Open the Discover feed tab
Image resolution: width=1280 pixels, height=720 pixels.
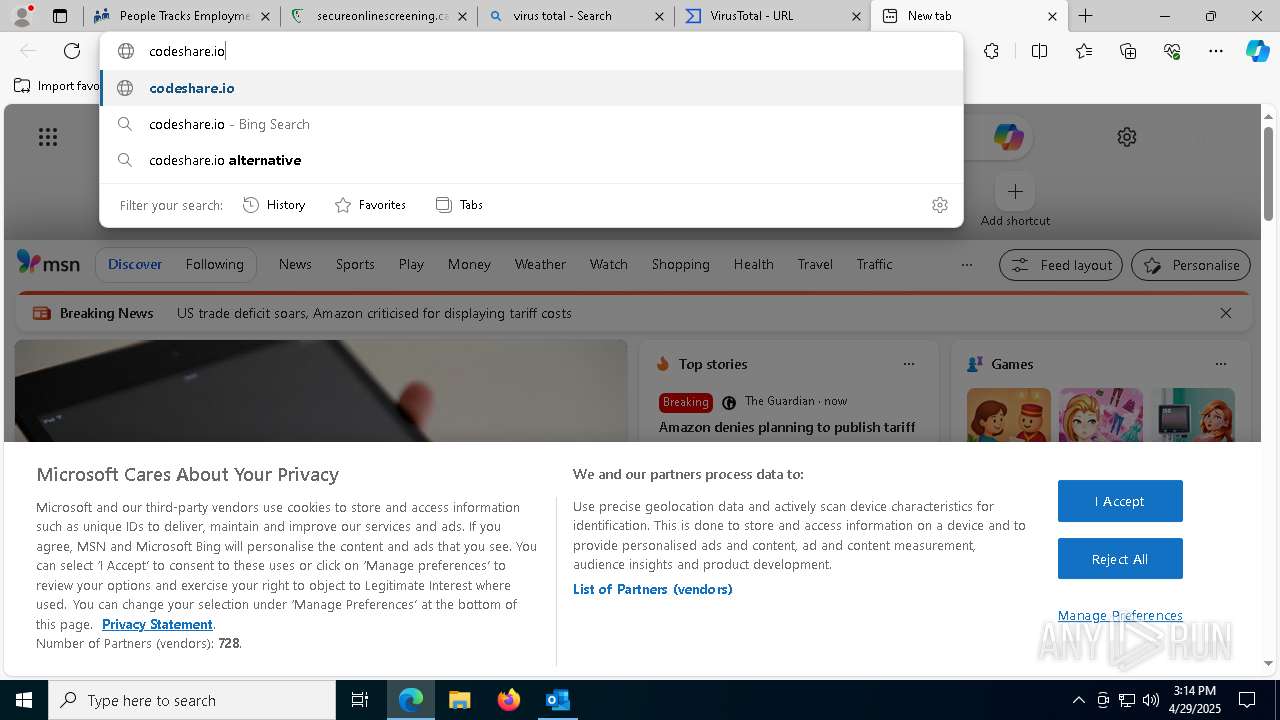[x=135, y=265]
